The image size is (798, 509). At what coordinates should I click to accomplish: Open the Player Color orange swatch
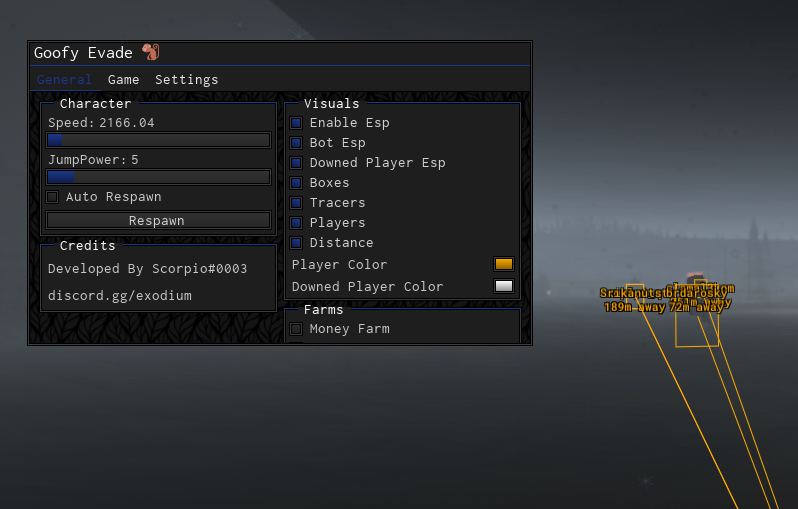point(504,264)
